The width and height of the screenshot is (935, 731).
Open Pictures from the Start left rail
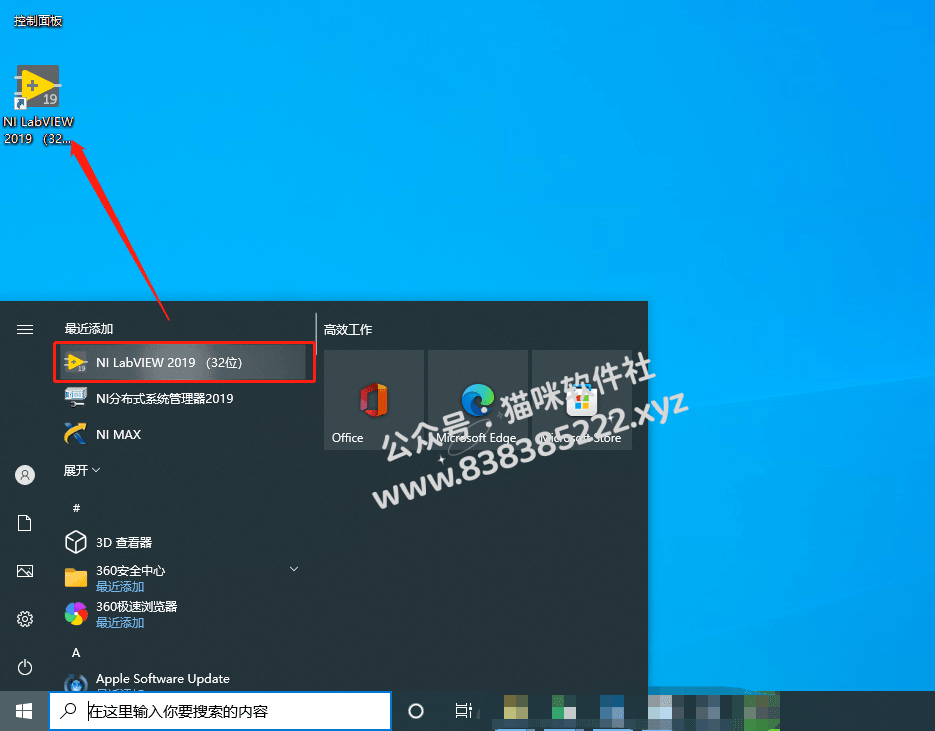25,571
